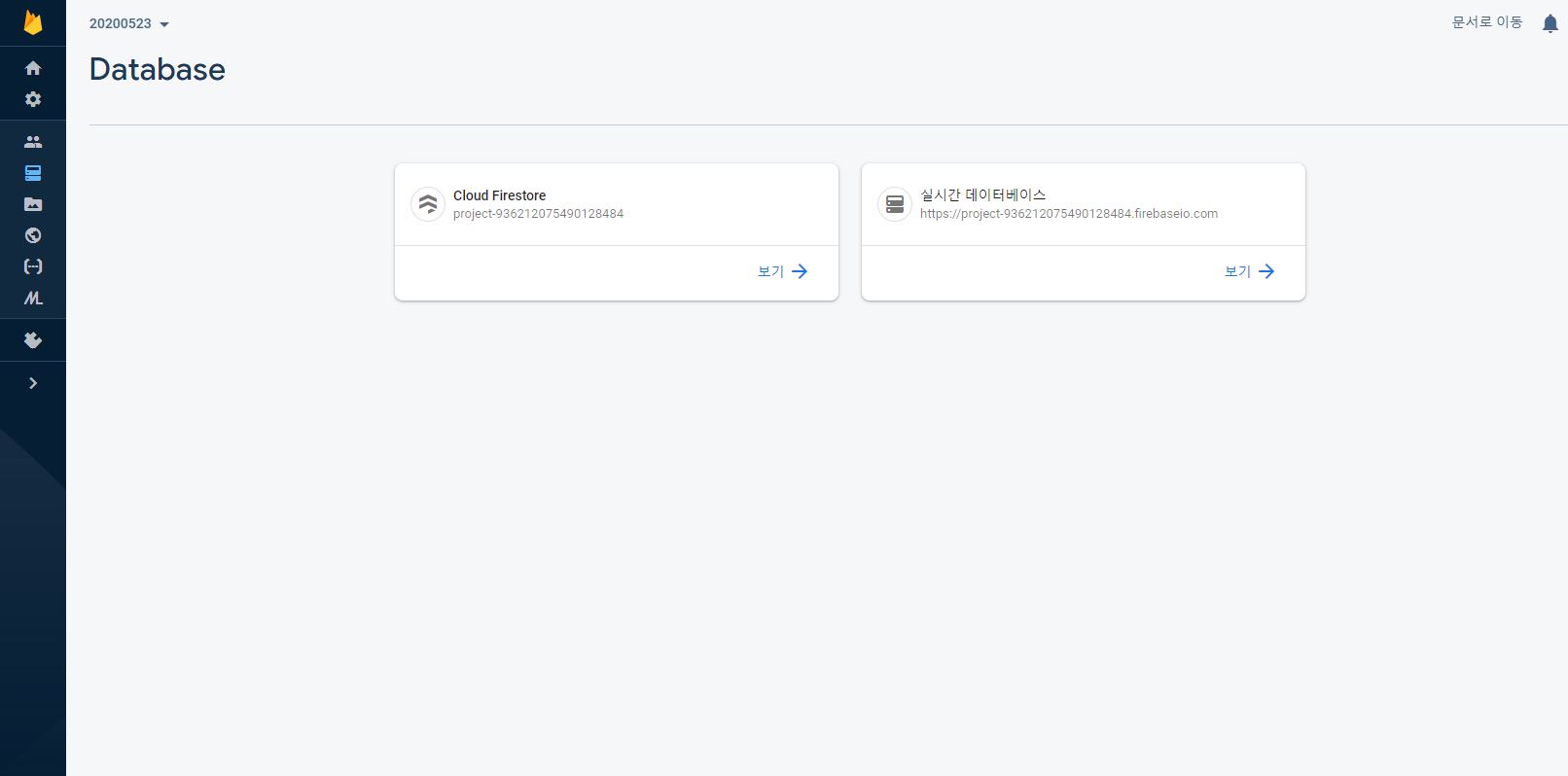Click the Database page heading

click(x=158, y=69)
